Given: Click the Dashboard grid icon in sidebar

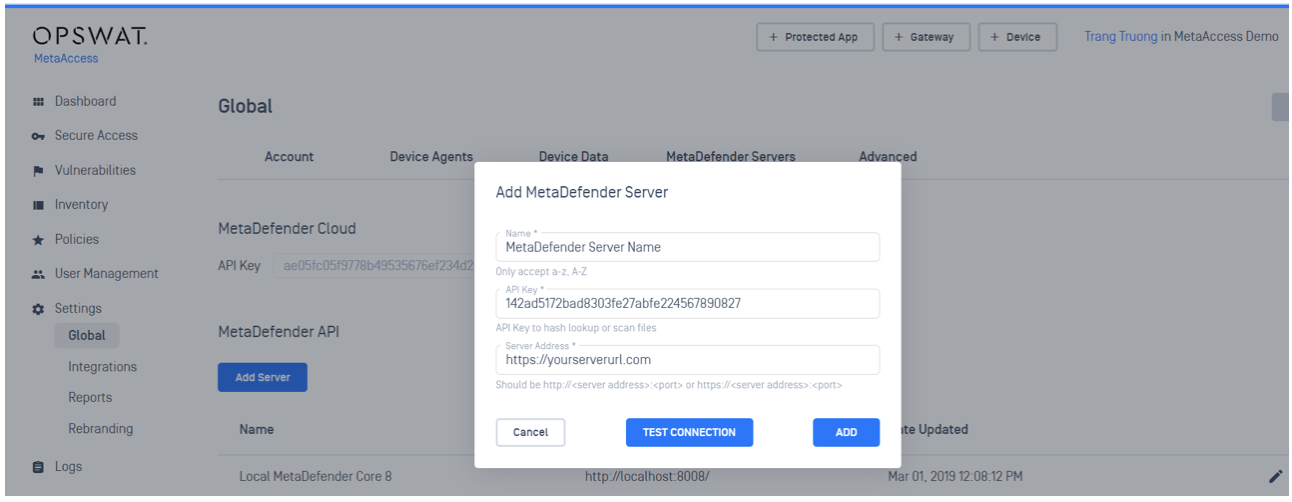Looking at the screenshot, I should click(x=38, y=101).
